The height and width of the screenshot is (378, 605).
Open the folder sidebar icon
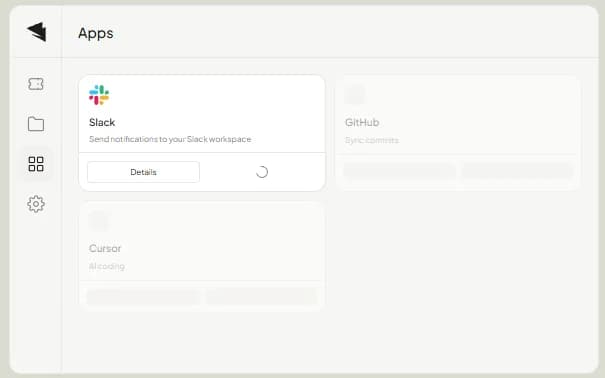pos(36,124)
